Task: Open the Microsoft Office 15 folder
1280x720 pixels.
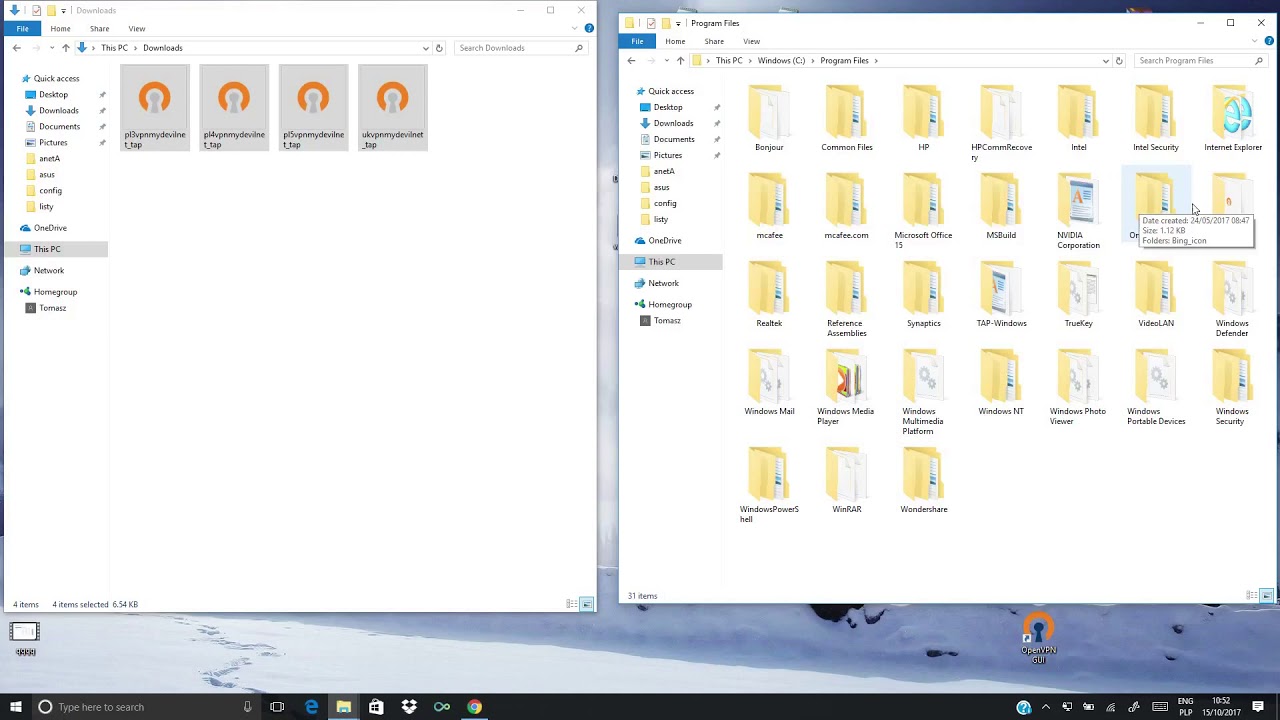Action: [x=923, y=212]
